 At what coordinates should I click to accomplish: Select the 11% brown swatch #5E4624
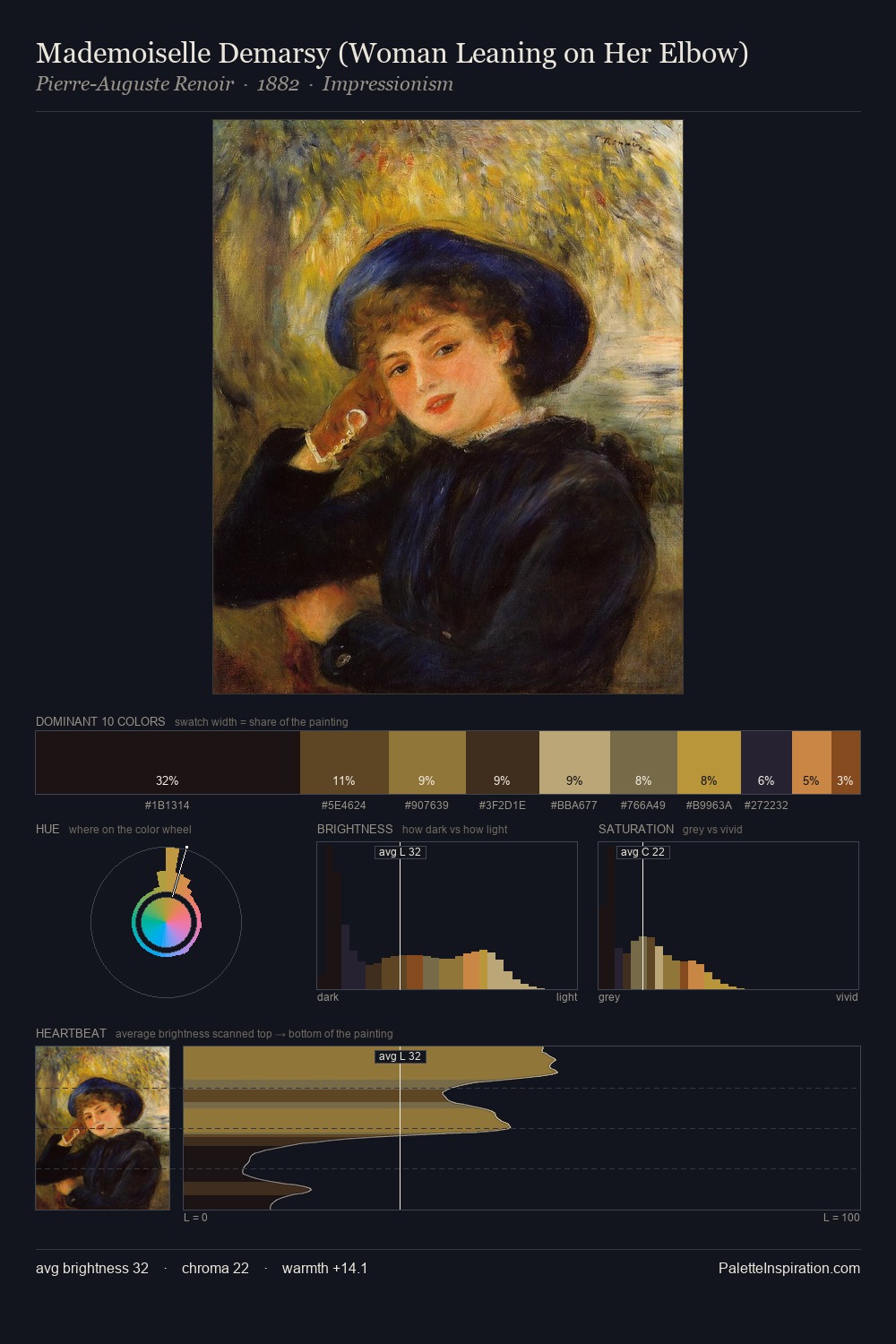tap(344, 762)
